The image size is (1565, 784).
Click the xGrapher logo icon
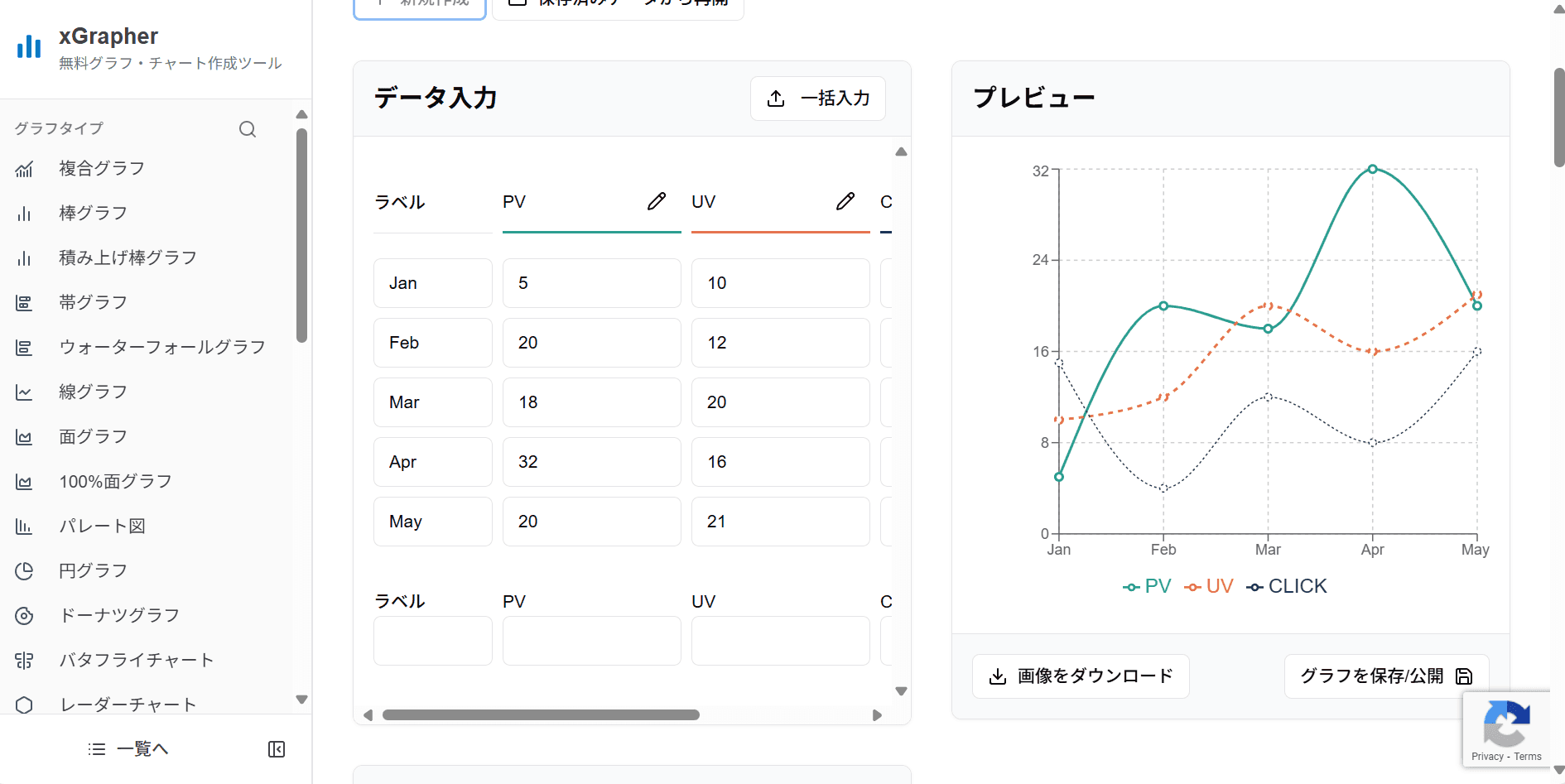[x=29, y=47]
